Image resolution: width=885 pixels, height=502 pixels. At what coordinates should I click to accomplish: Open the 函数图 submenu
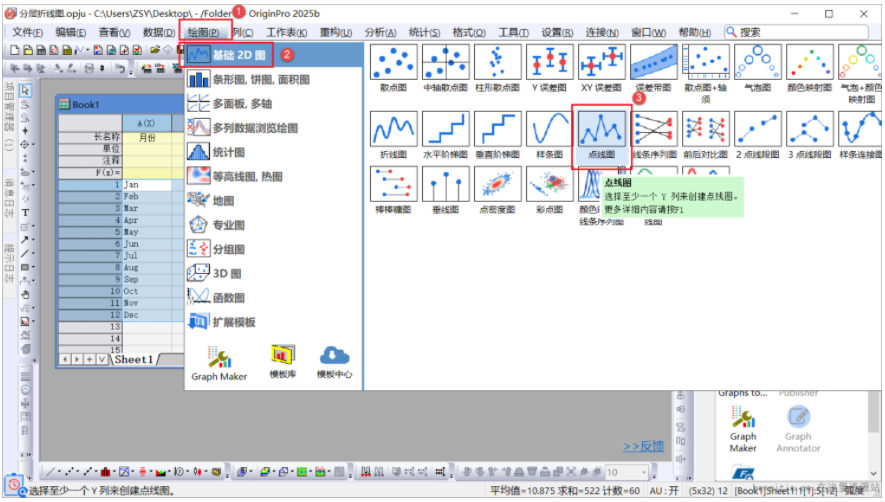click(274, 298)
